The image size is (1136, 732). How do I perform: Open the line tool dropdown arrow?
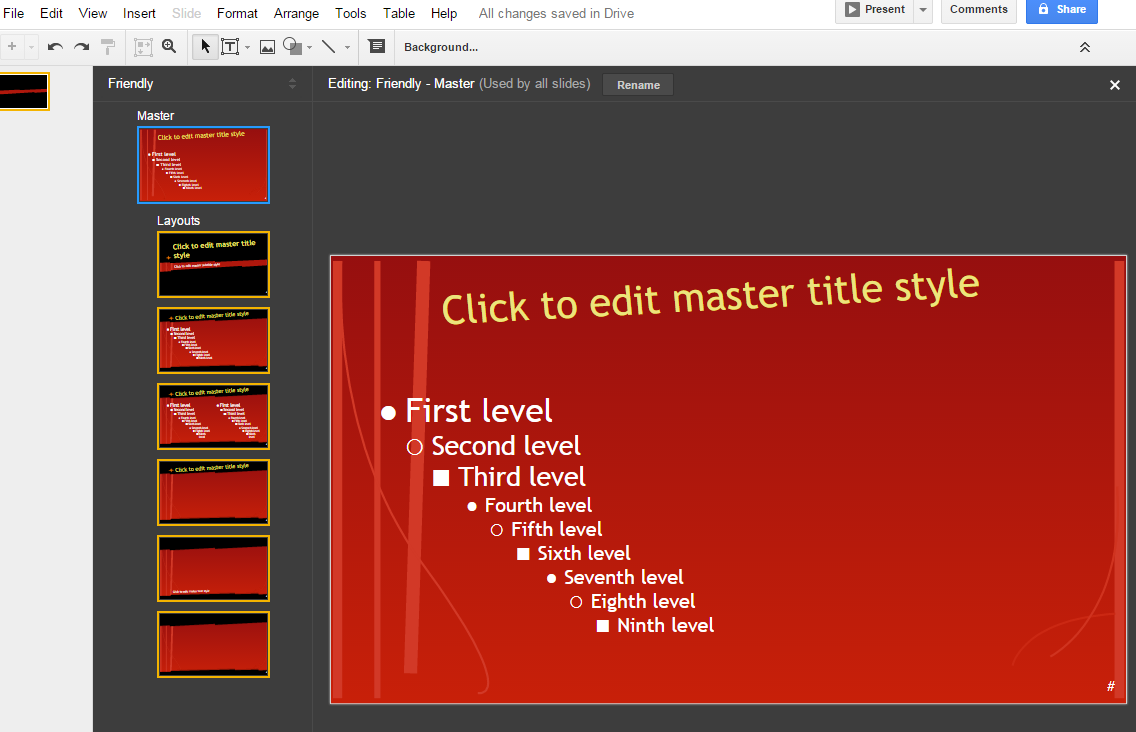pyautogui.click(x=347, y=48)
